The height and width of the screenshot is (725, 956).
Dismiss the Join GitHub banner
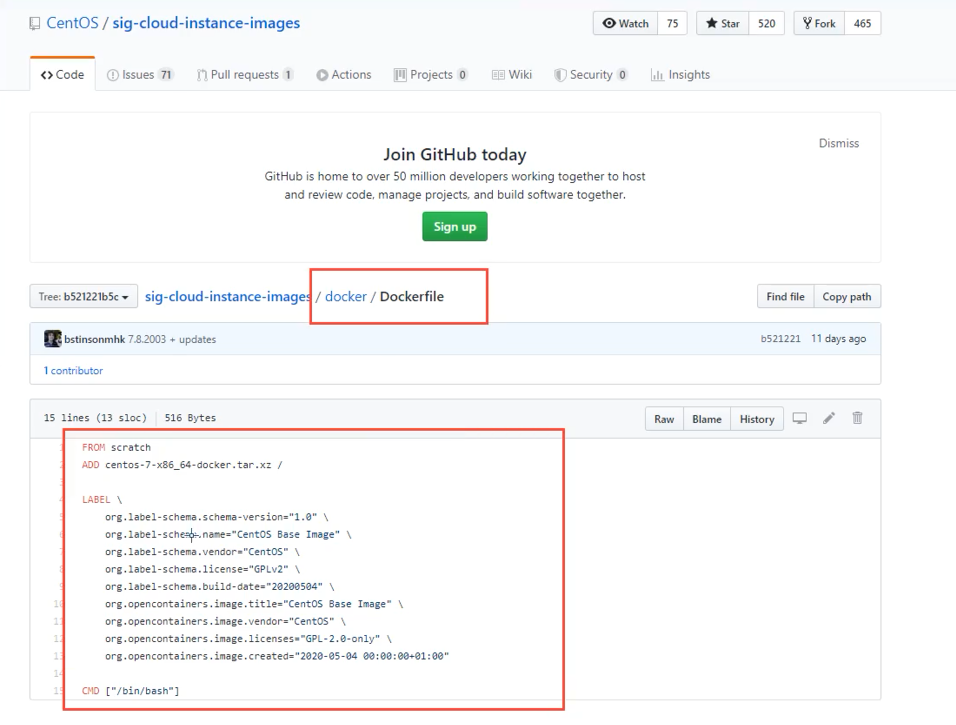tap(838, 143)
